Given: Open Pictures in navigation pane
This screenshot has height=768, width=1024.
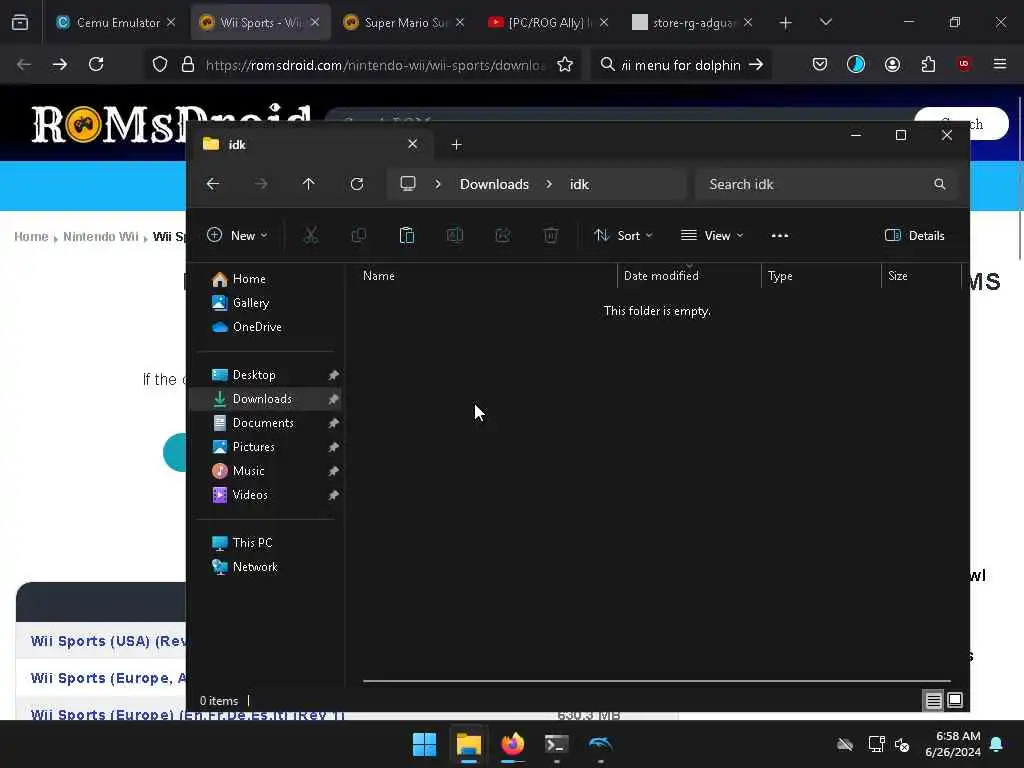Looking at the screenshot, I should pos(253,447).
